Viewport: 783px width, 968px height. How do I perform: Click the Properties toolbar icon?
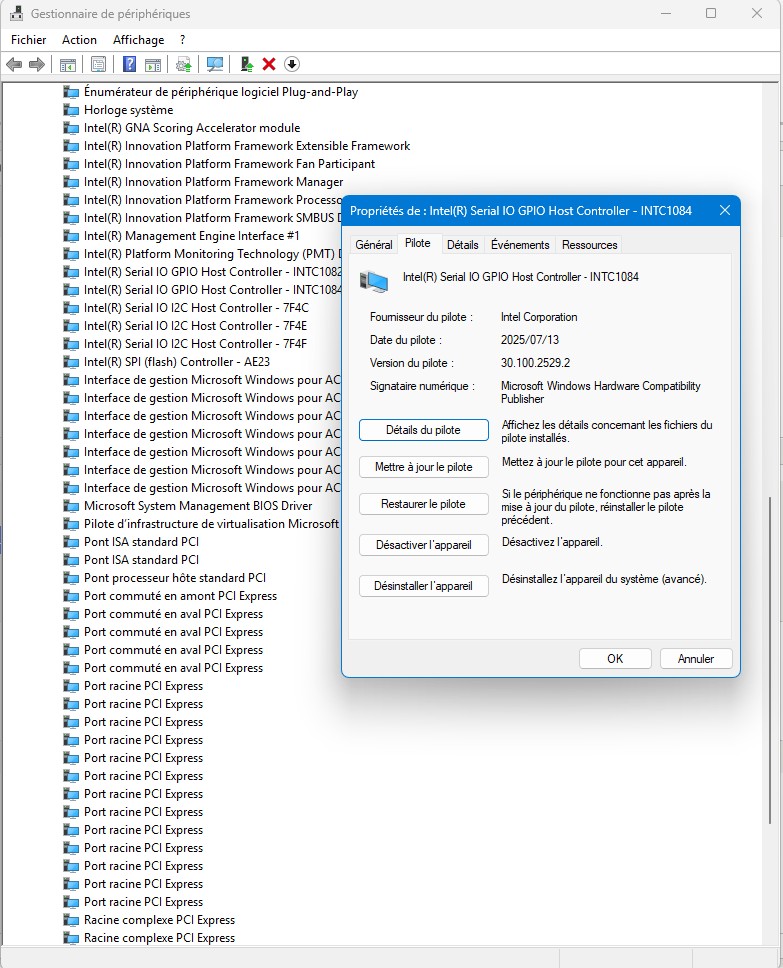tap(98, 64)
